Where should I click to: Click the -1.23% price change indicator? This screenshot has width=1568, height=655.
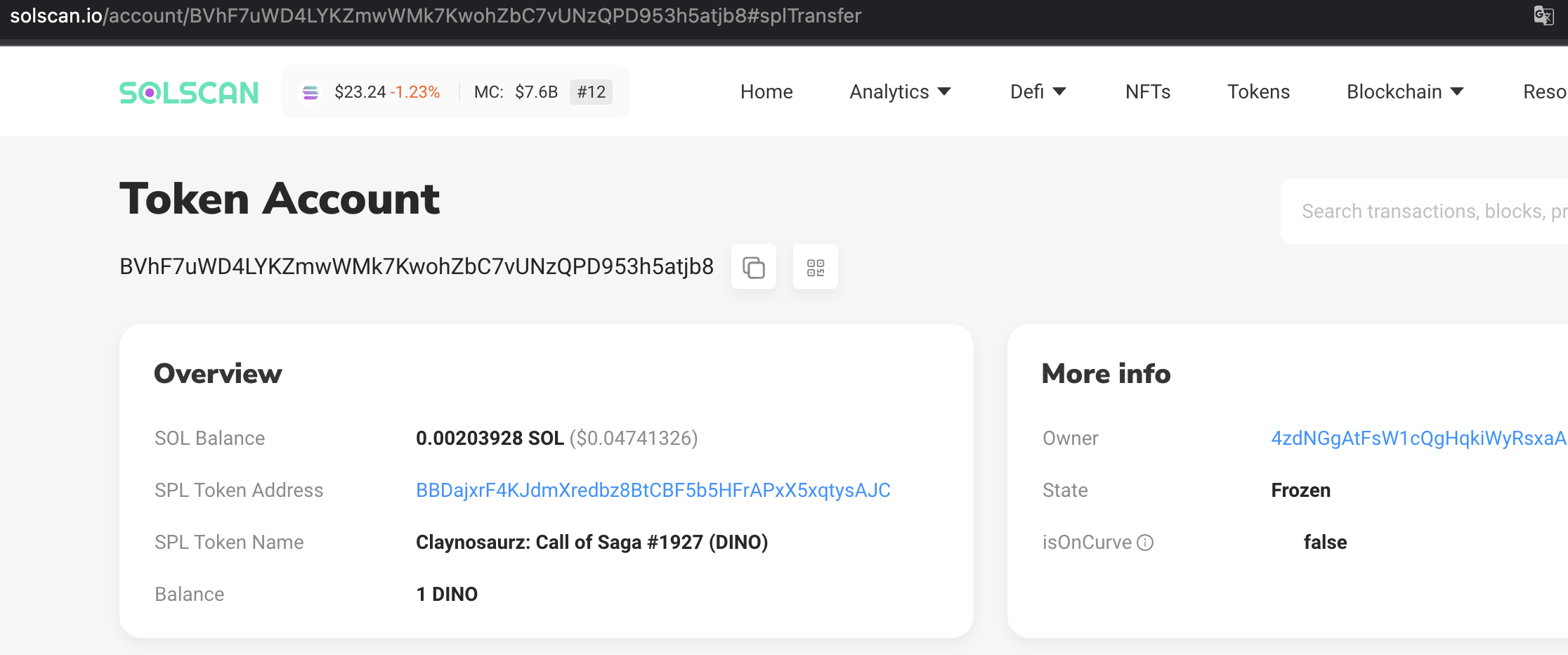[416, 91]
